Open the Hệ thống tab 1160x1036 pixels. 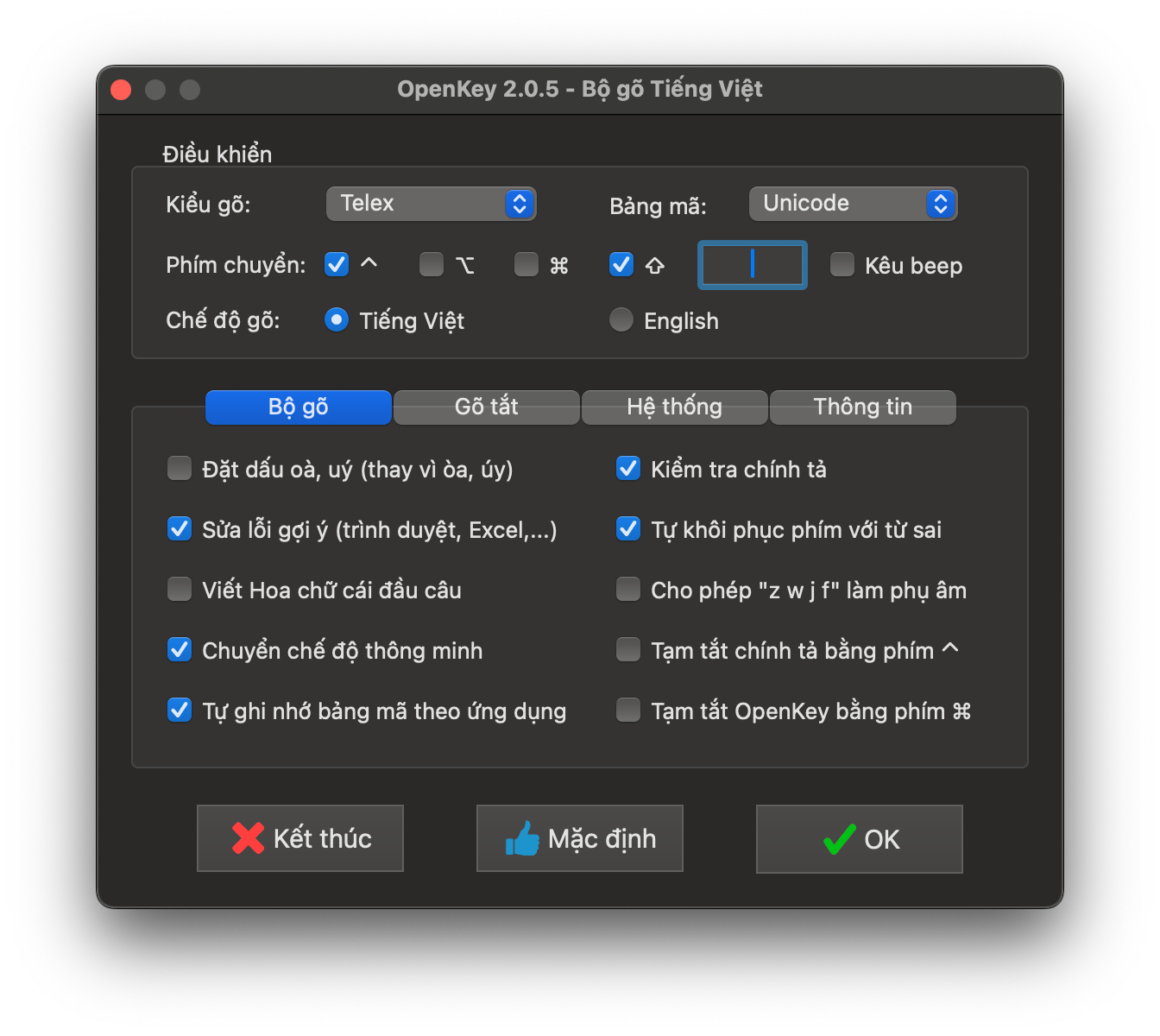(675, 407)
